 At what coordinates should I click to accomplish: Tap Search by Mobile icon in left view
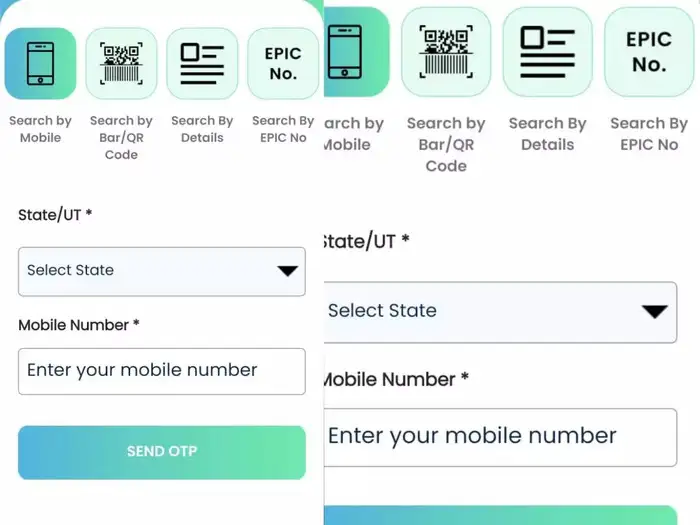click(x=40, y=63)
